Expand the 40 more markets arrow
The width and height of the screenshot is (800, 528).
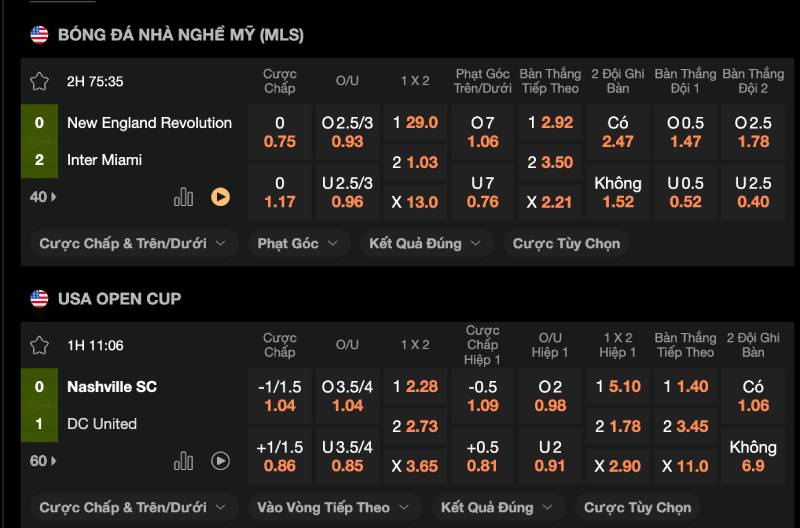point(43,197)
